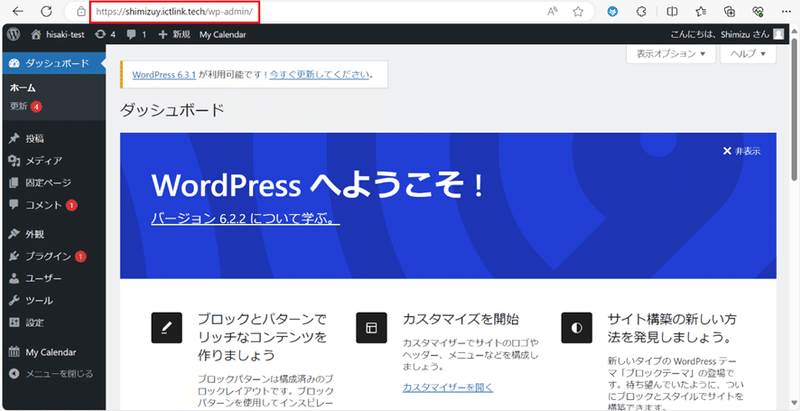Viewport: 800px width, 411px height.
Task: Open the updates icon showing 4
Action: [105, 34]
